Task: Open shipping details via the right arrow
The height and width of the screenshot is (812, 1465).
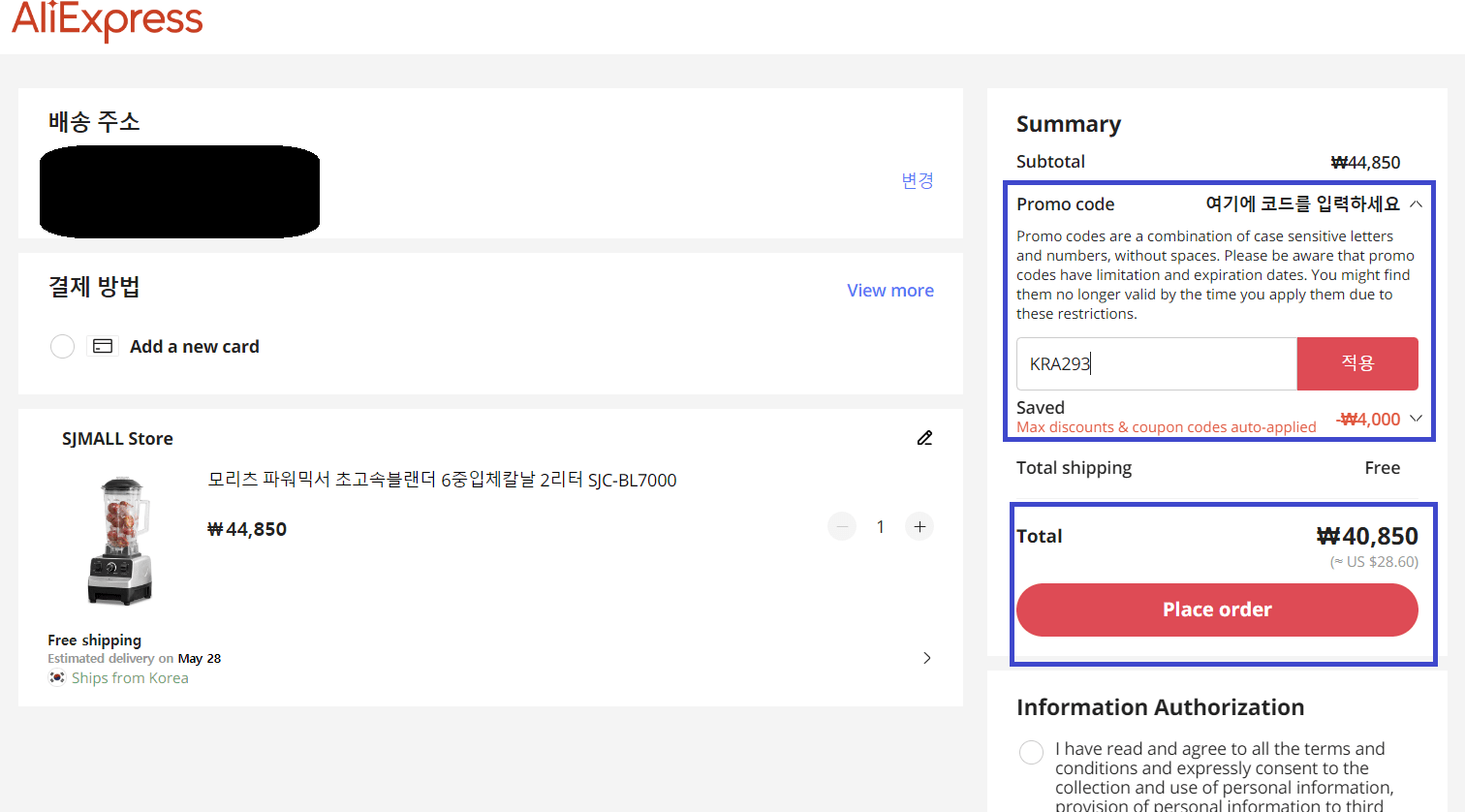Action: tap(926, 657)
